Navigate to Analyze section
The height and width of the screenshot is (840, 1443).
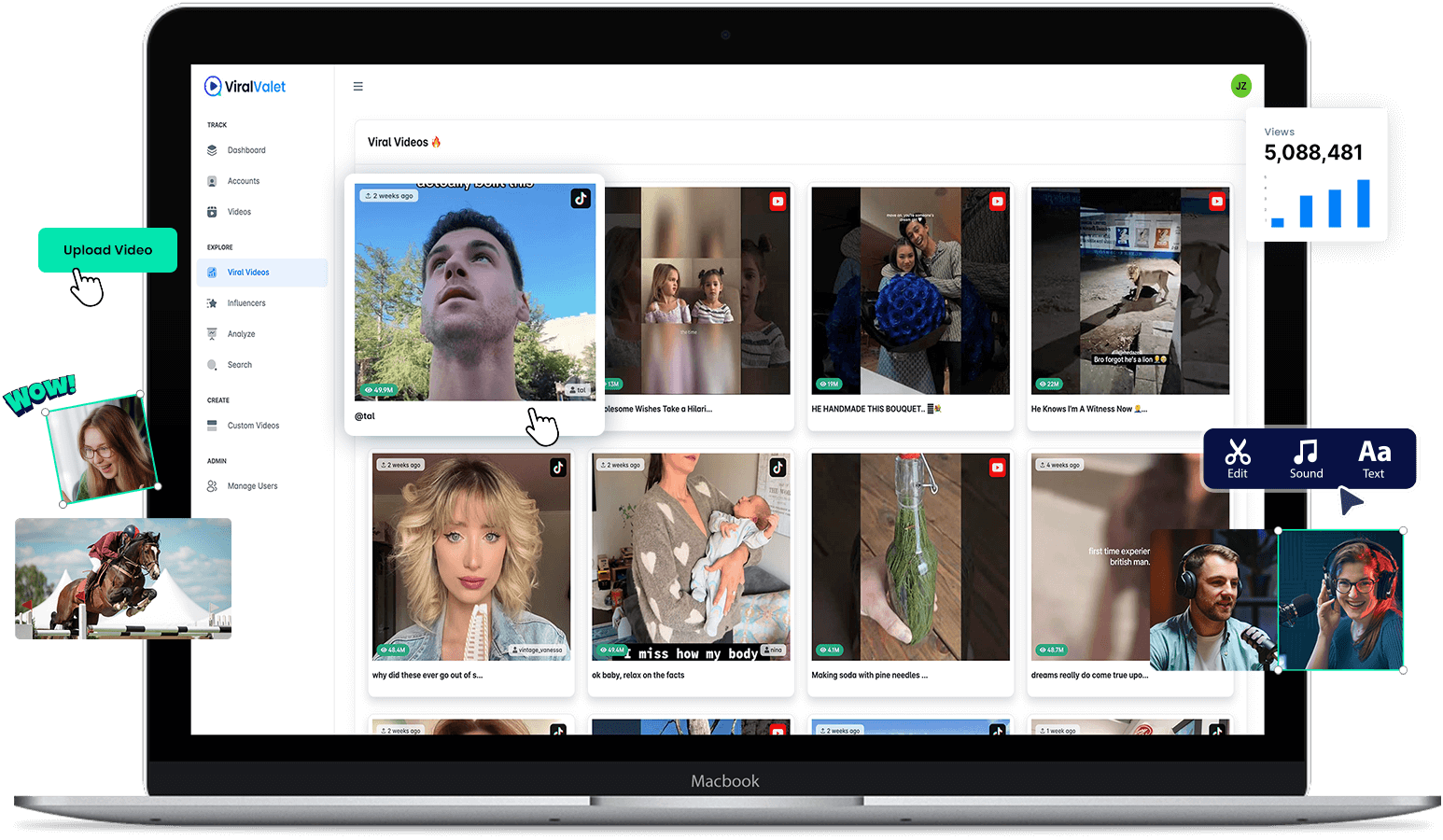(241, 334)
